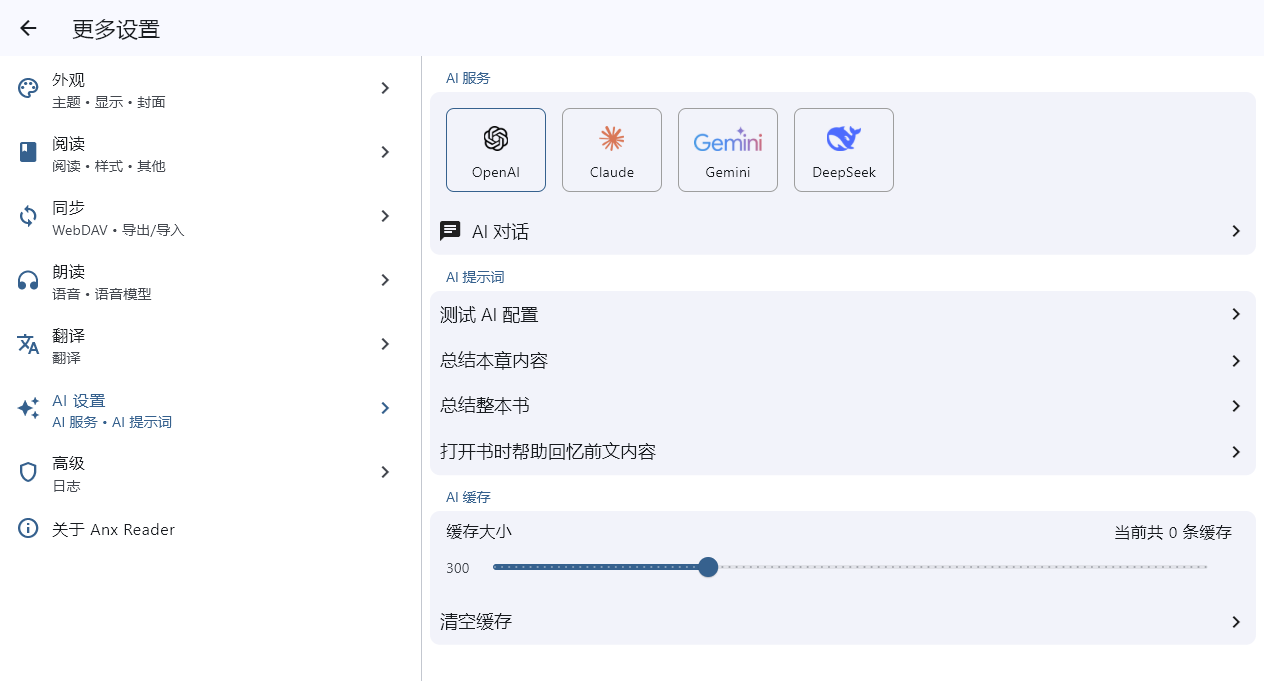
Task: Click chevron on 打开书时帮助回忆前文内容 row
Action: point(1236,452)
